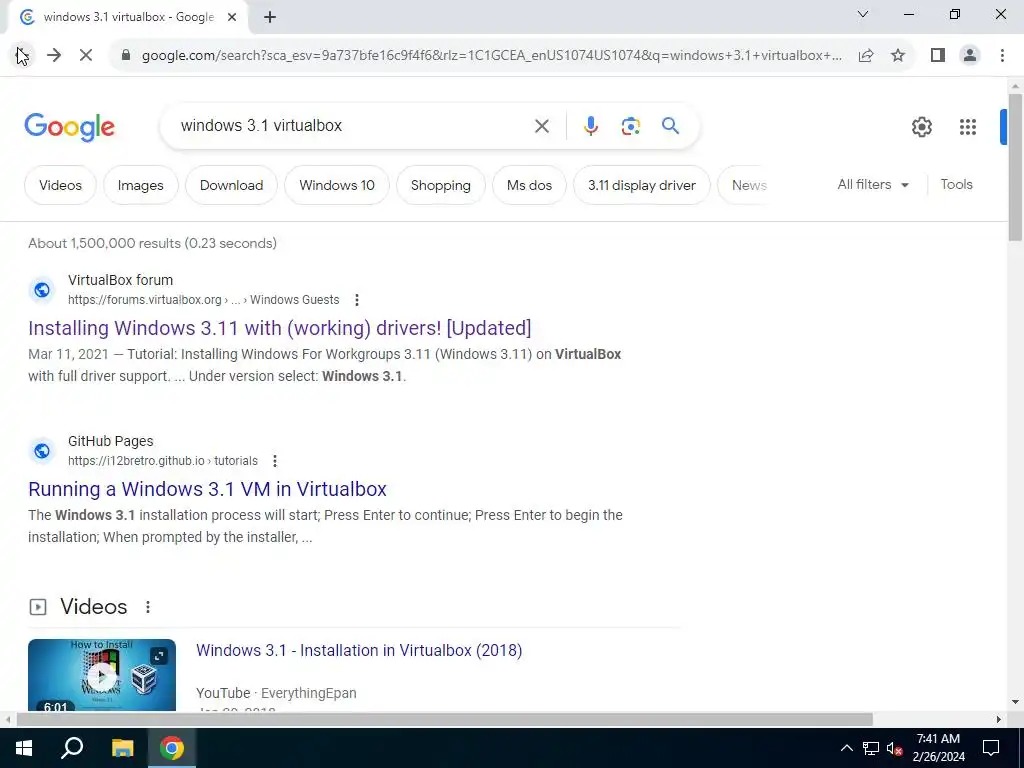
Task: Click the browser forward arrow button
Action: tap(54, 56)
